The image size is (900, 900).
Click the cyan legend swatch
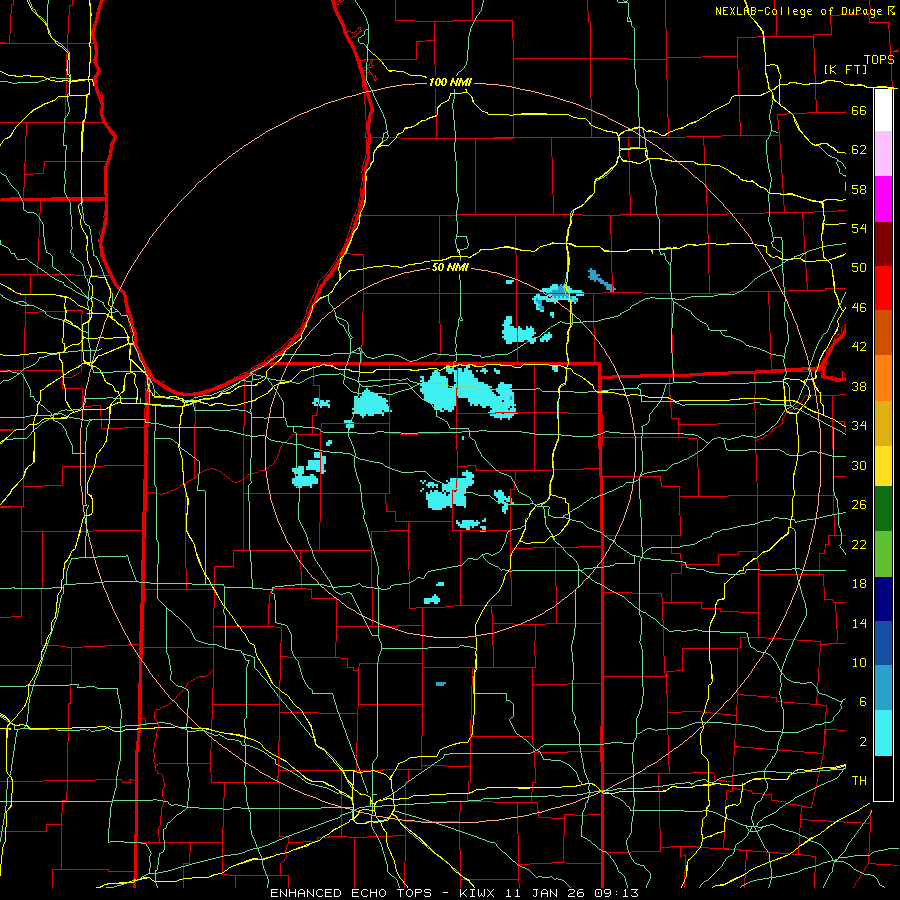click(883, 732)
